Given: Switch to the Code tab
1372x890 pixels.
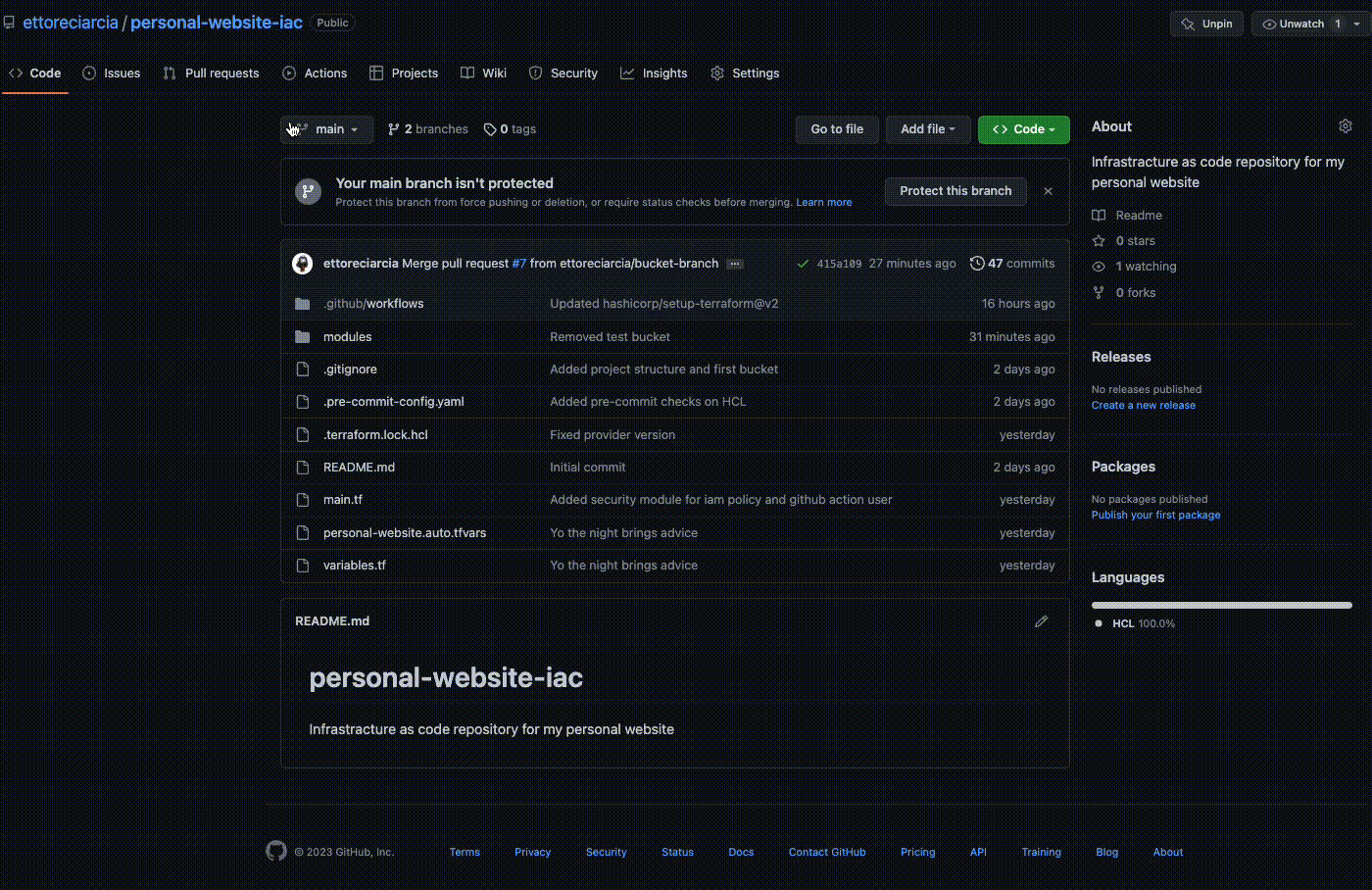Looking at the screenshot, I should [x=35, y=74].
